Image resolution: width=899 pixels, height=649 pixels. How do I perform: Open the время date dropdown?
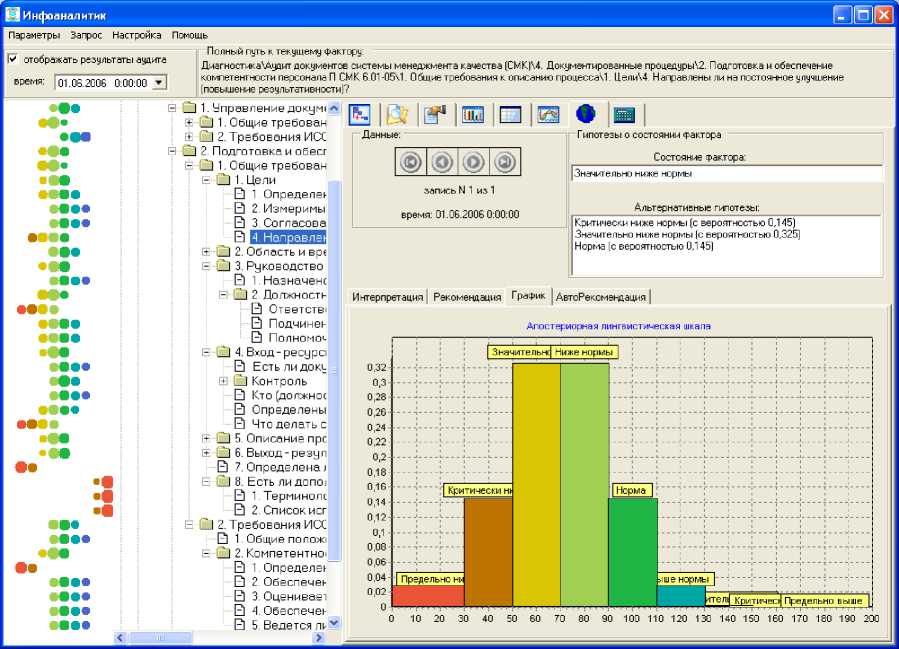click(x=159, y=83)
